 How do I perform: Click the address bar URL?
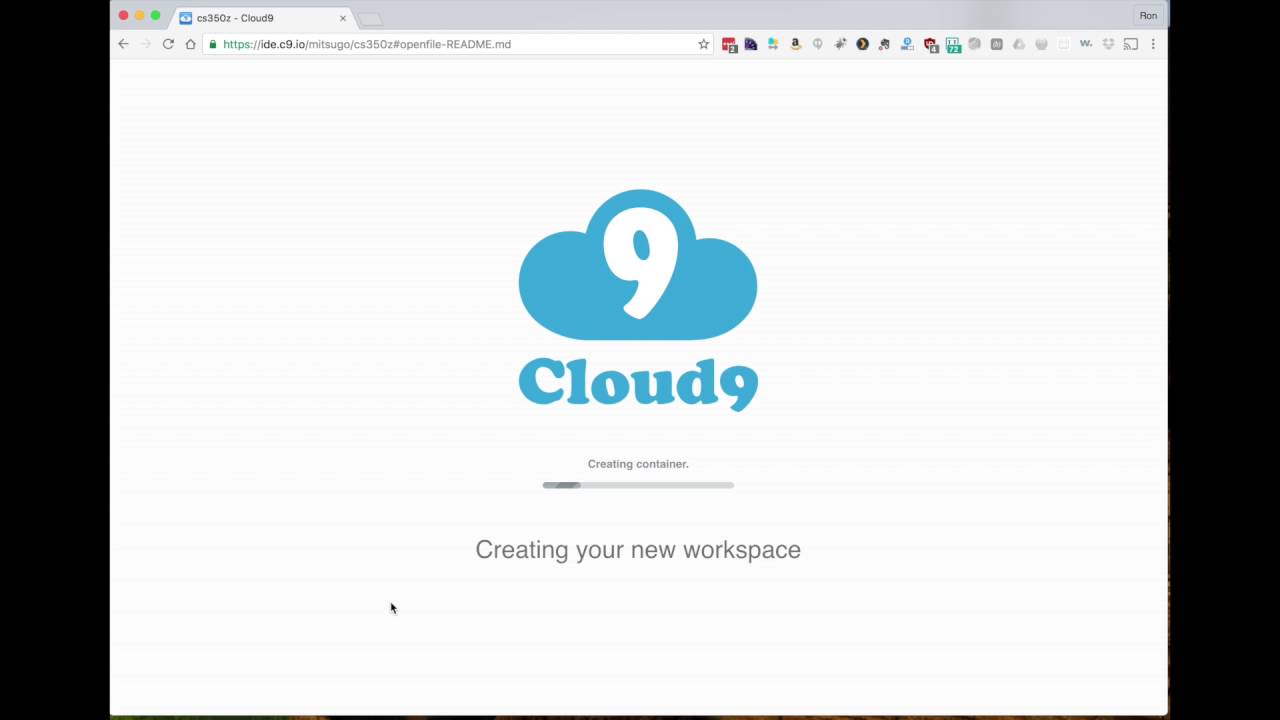coord(367,44)
